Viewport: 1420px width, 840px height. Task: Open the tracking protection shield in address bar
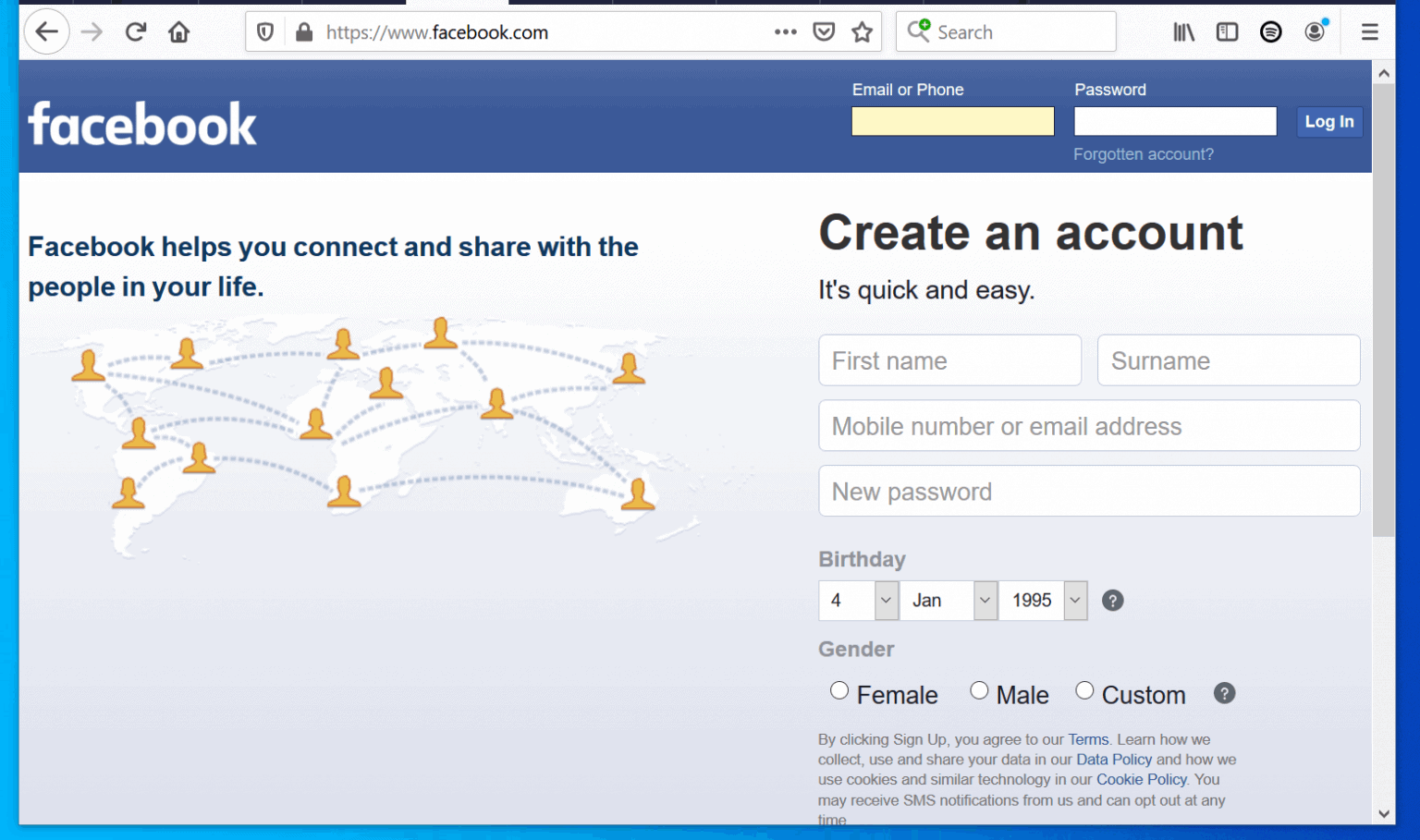coord(265,30)
